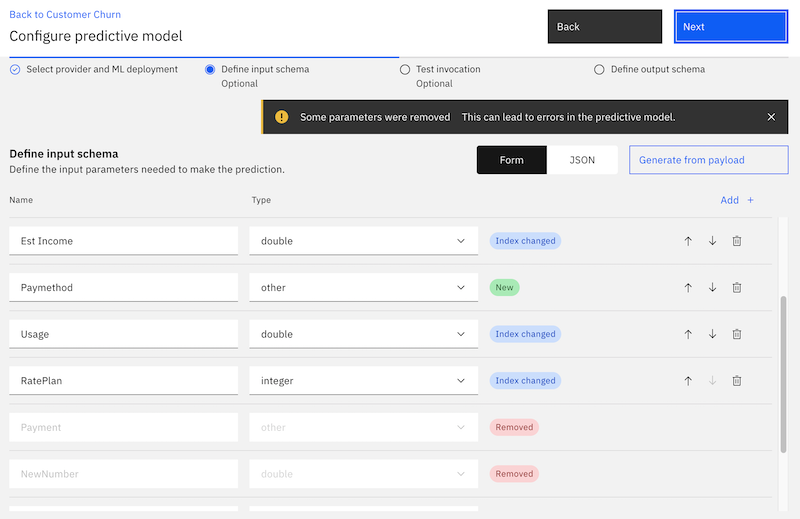Open type dropdown for removed NewNumber
This screenshot has width=800, height=519.
363,474
